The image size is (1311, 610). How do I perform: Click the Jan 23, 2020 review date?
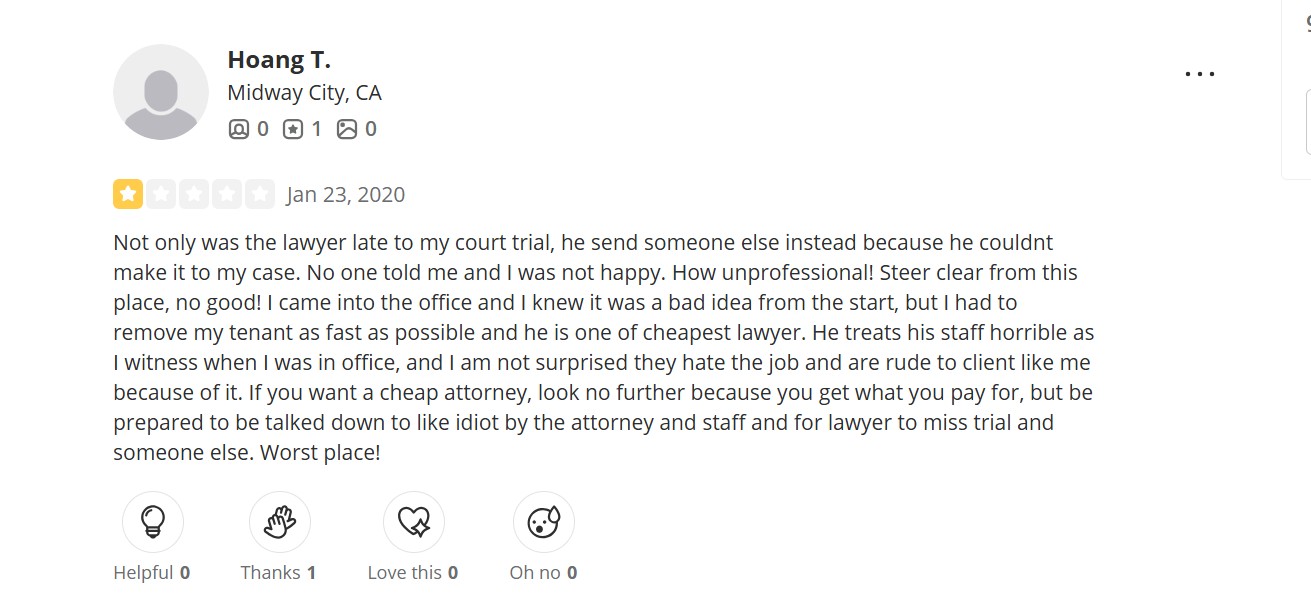pyautogui.click(x=346, y=195)
